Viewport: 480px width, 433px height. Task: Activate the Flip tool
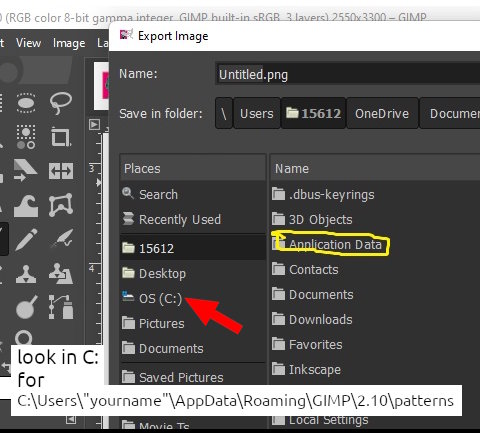61,171
